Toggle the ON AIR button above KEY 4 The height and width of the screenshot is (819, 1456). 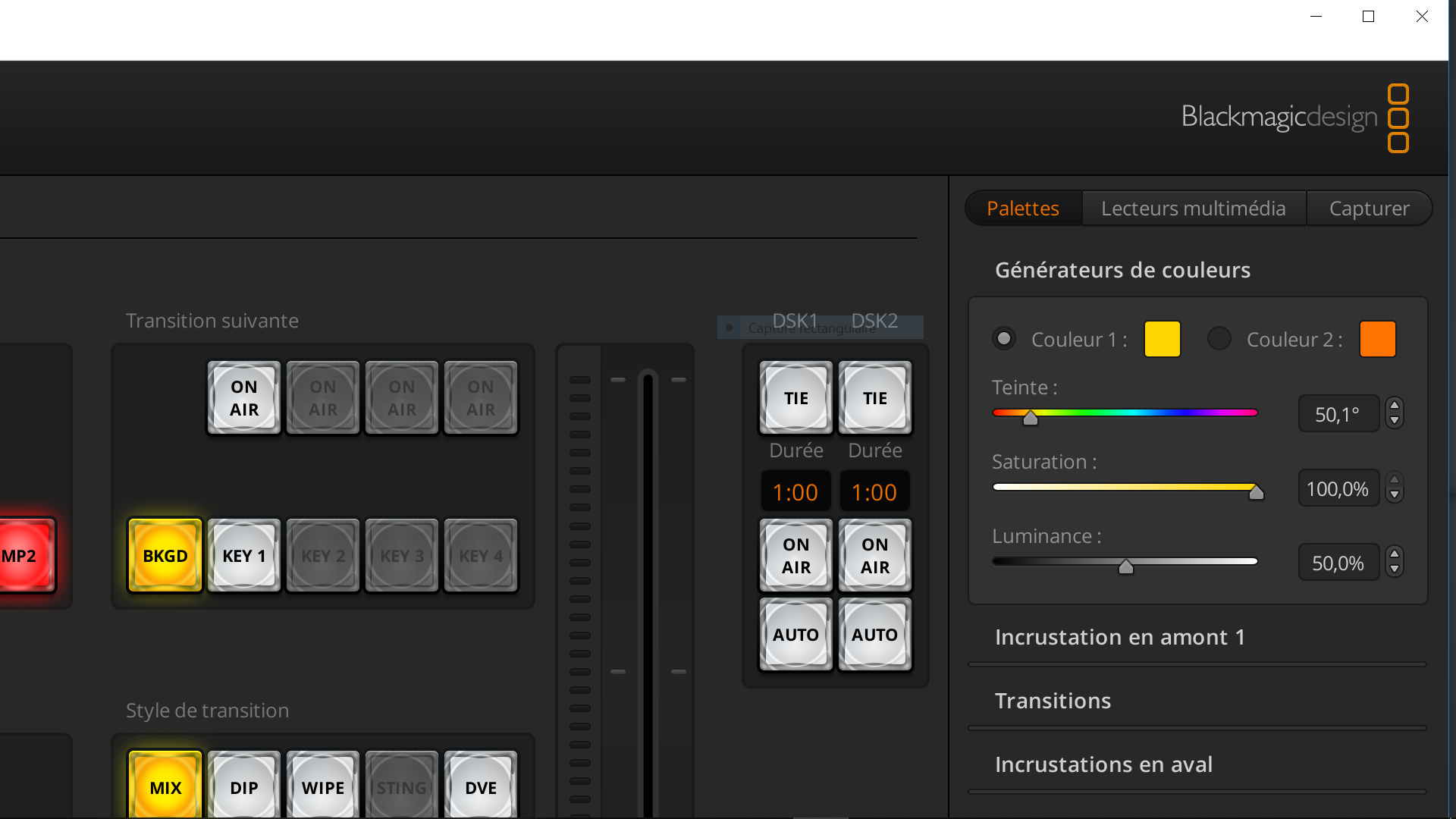click(x=481, y=398)
